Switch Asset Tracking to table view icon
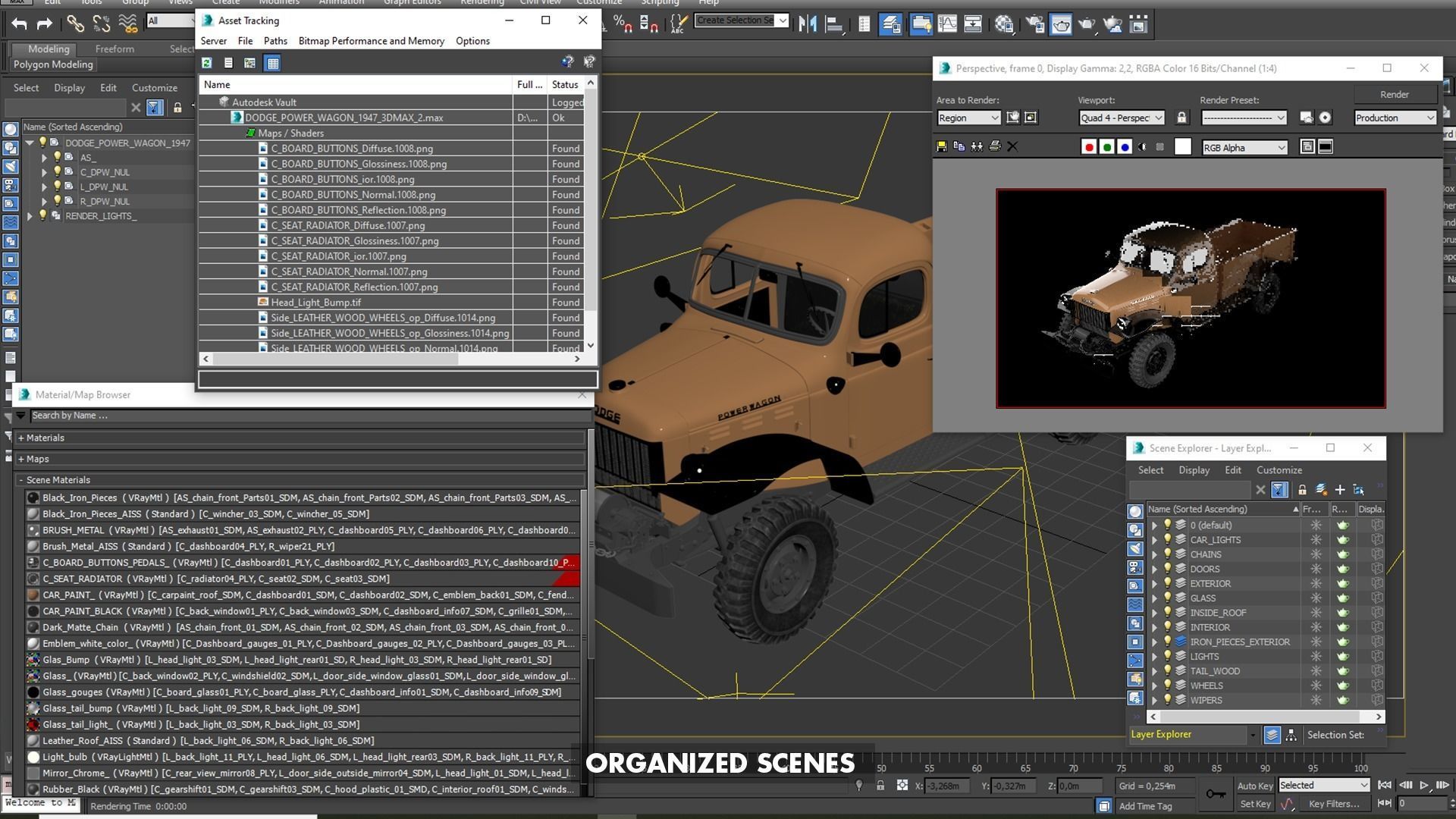 pos(272,63)
